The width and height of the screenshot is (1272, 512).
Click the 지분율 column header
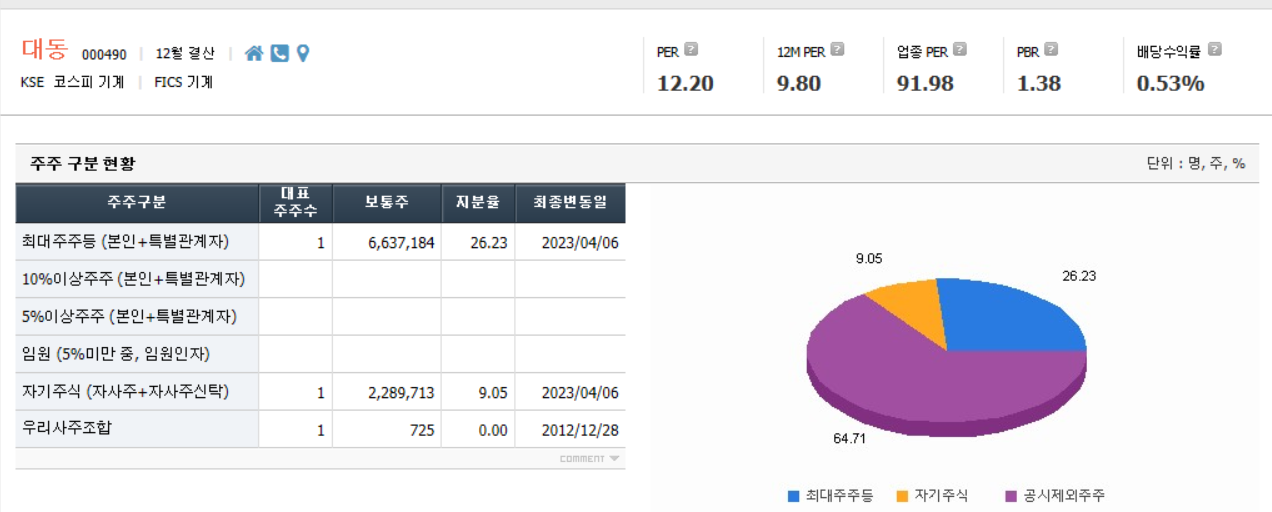coord(478,203)
